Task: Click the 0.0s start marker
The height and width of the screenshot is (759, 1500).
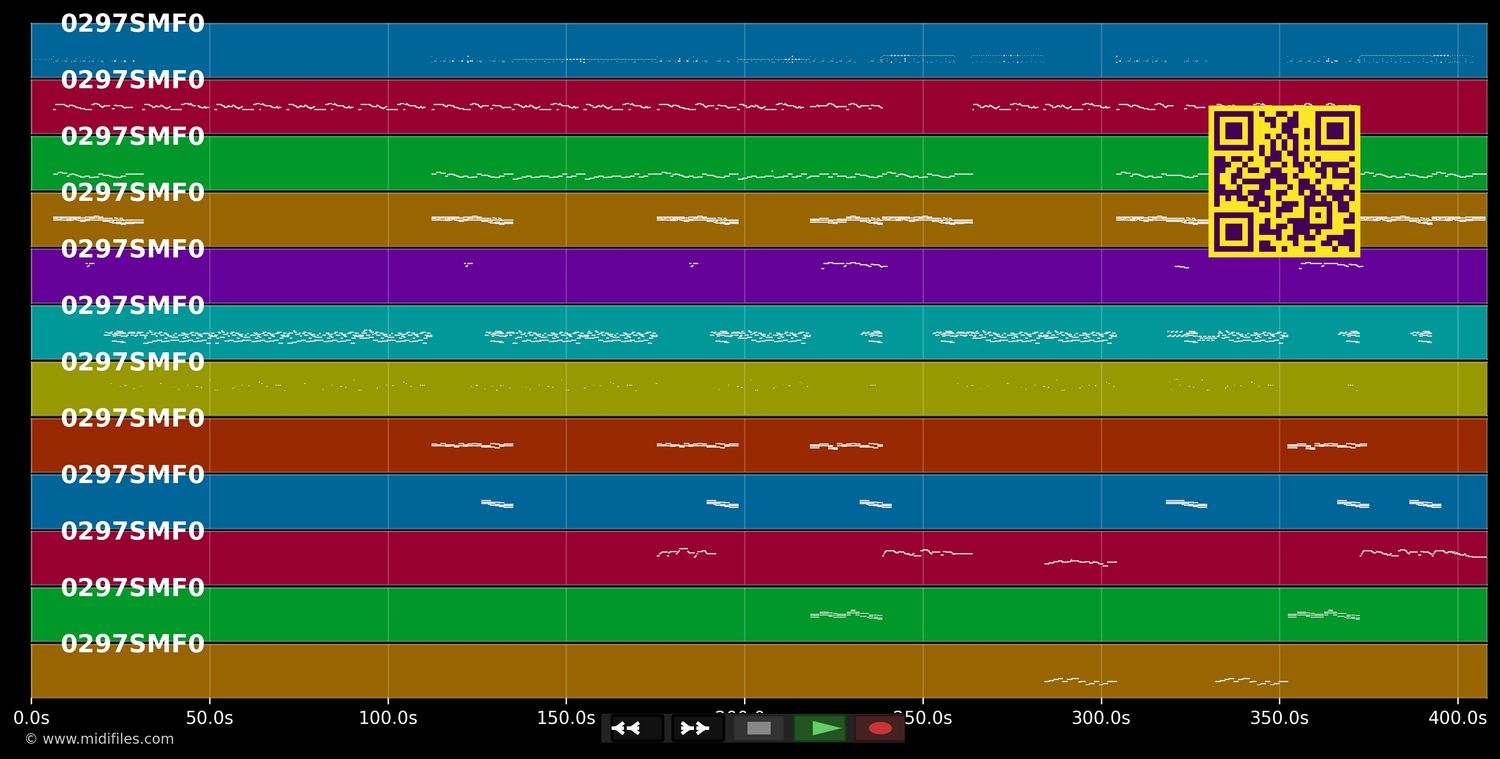Action: (31, 718)
